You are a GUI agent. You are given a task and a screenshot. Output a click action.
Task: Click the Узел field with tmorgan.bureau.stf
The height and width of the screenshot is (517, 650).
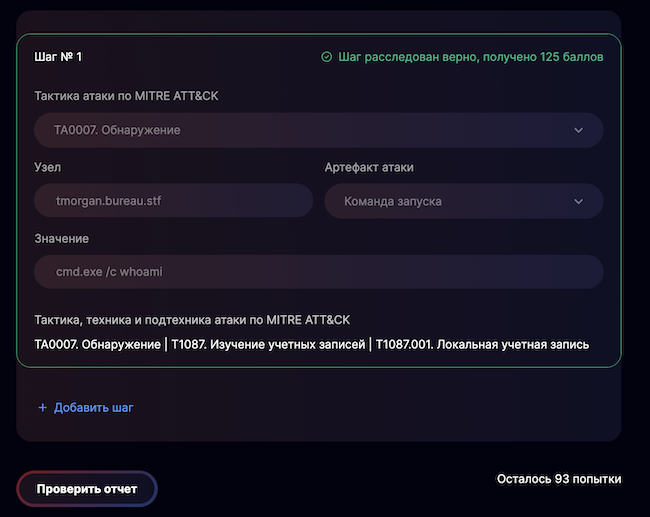pos(174,201)
